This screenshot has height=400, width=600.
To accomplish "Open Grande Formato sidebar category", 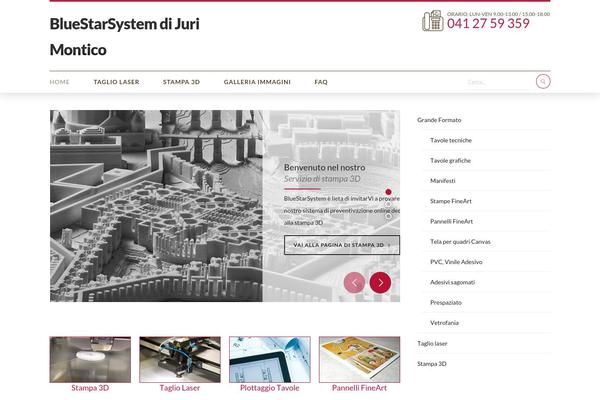I will coord(439,120).
